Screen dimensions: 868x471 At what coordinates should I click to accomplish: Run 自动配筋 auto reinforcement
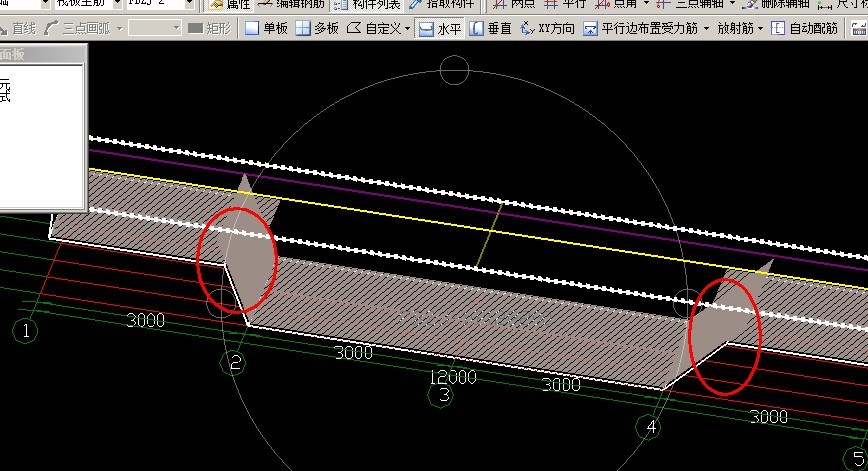804,28
